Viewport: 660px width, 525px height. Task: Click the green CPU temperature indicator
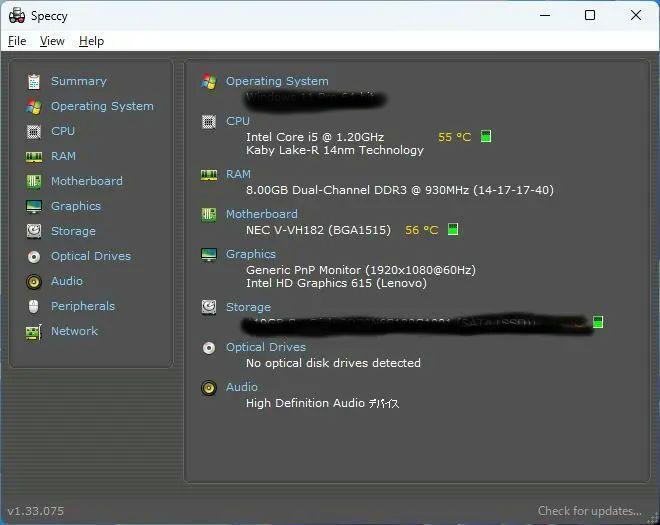click(x=486, y=136)
